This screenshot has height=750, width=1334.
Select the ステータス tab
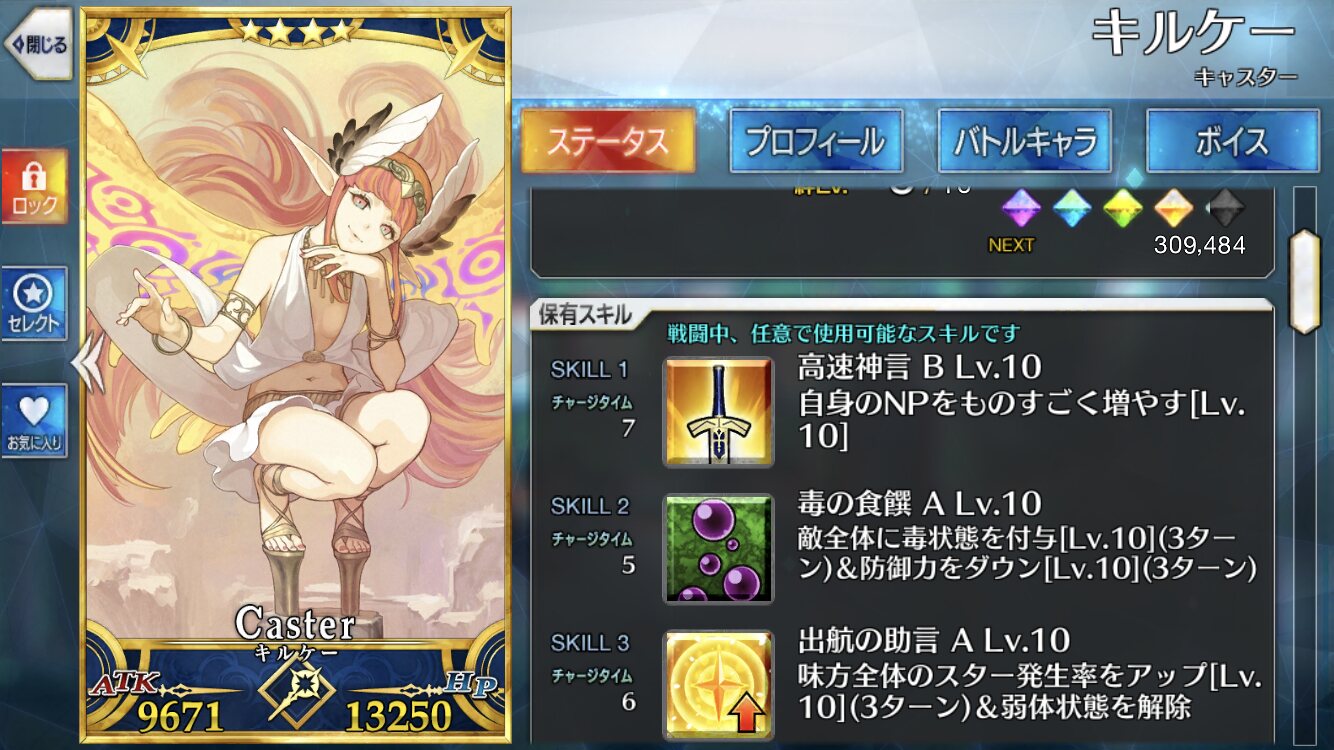[x=608, y=141]
